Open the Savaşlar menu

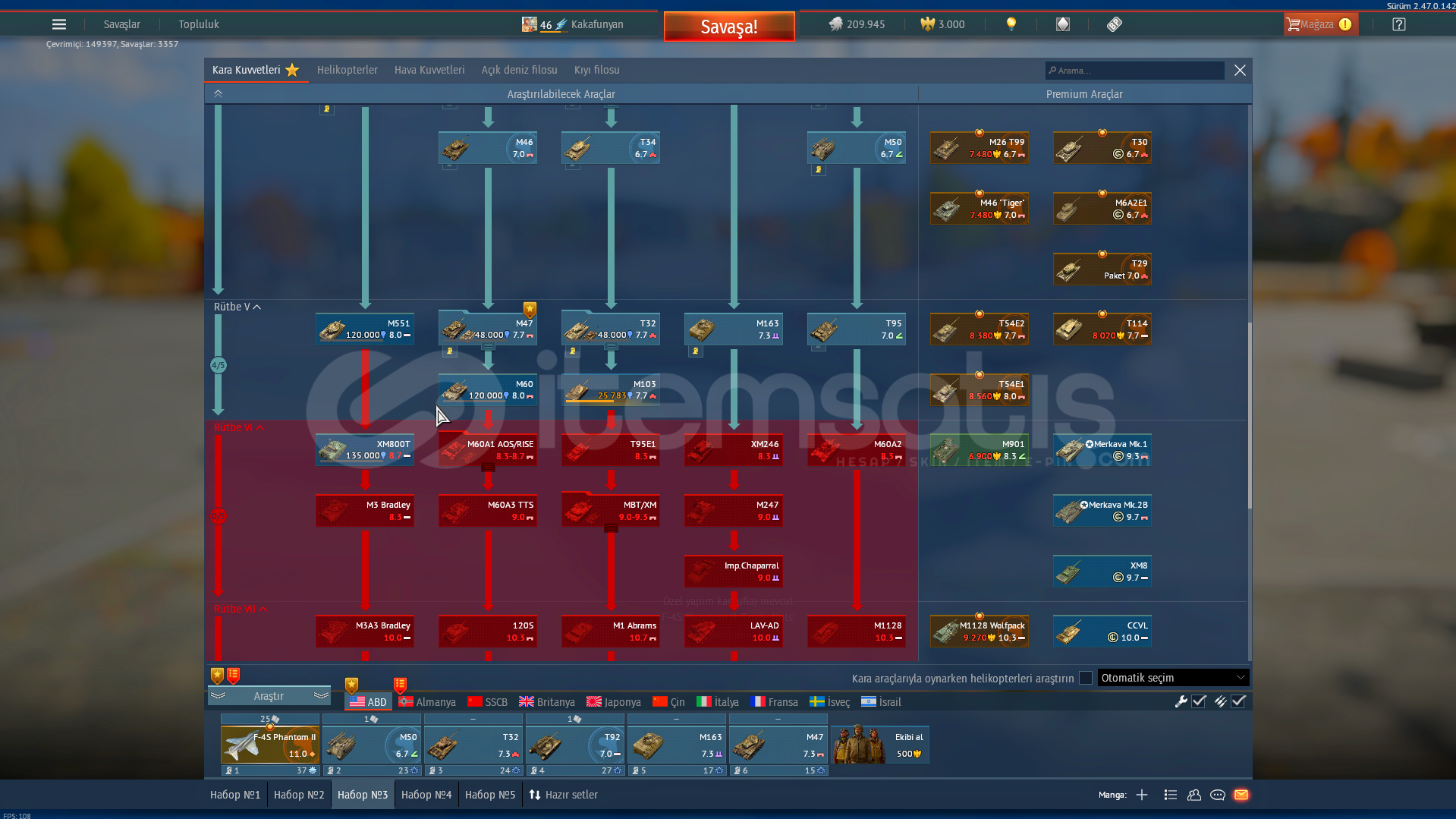tap(121, 24)
